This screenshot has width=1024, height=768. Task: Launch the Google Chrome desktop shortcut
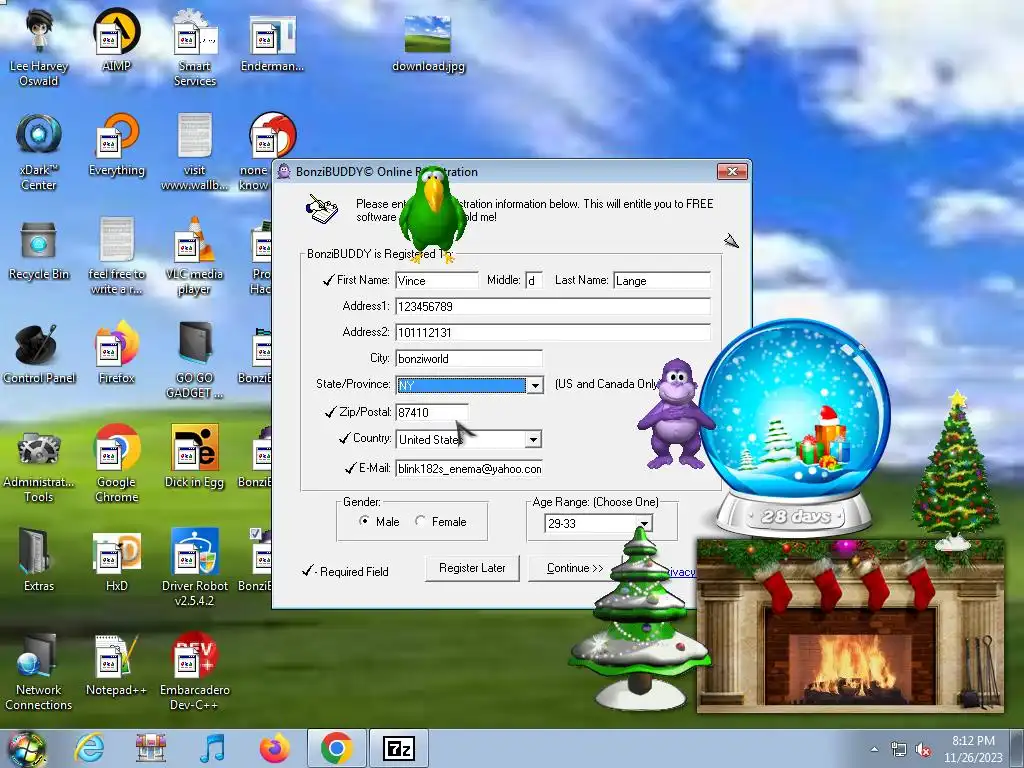click(x=116, y=464)
